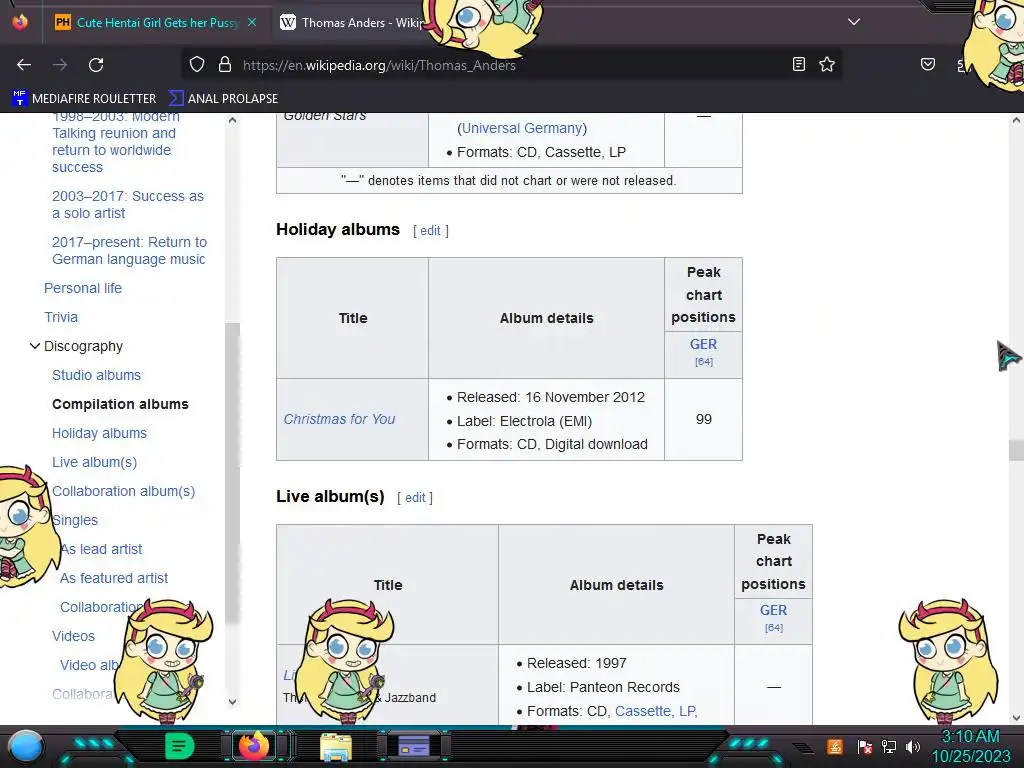Open the tracking protection shield icon
This screenshot has height=768, width=1024.
pos(197,65)
